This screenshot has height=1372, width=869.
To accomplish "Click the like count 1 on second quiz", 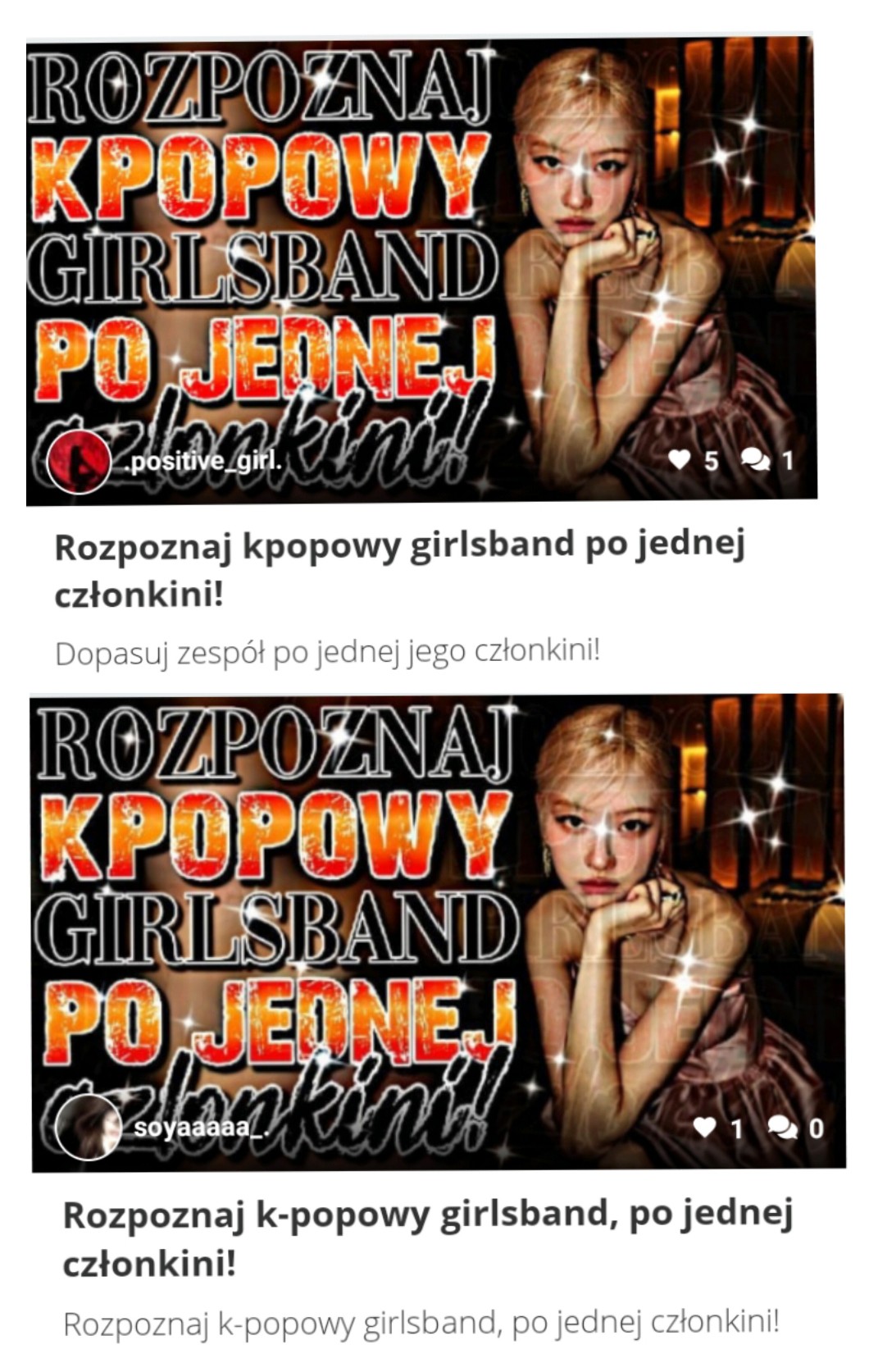I will click(x=736, y=1128).
